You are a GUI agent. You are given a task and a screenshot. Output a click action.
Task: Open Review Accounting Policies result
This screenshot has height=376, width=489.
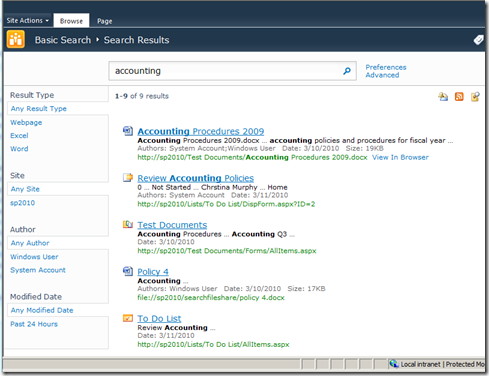pos(196,178)
